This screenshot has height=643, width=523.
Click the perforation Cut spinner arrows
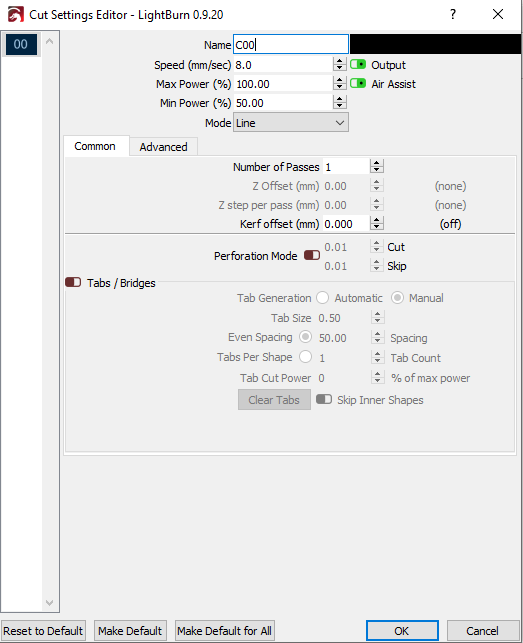coord(377,247)
